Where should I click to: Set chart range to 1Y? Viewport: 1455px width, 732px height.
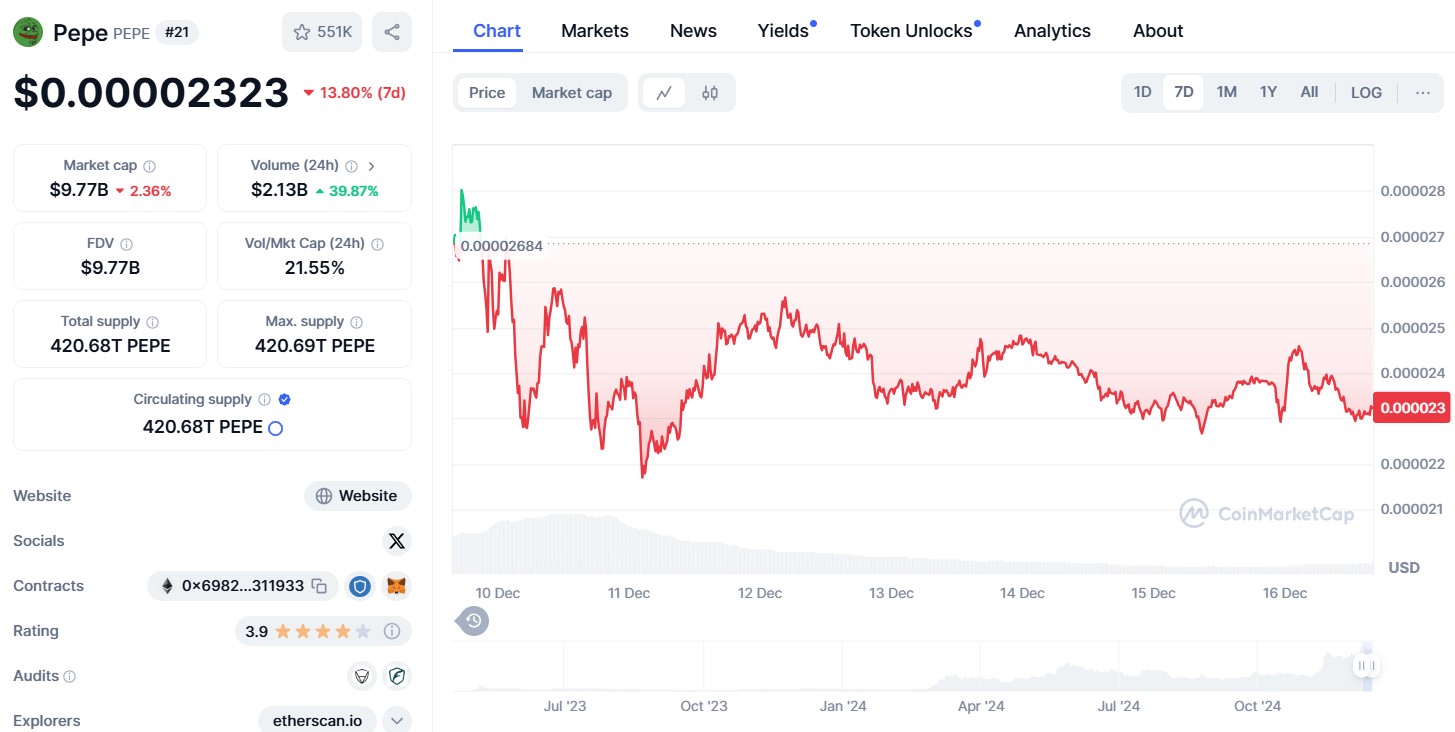tap(1268, 92)
